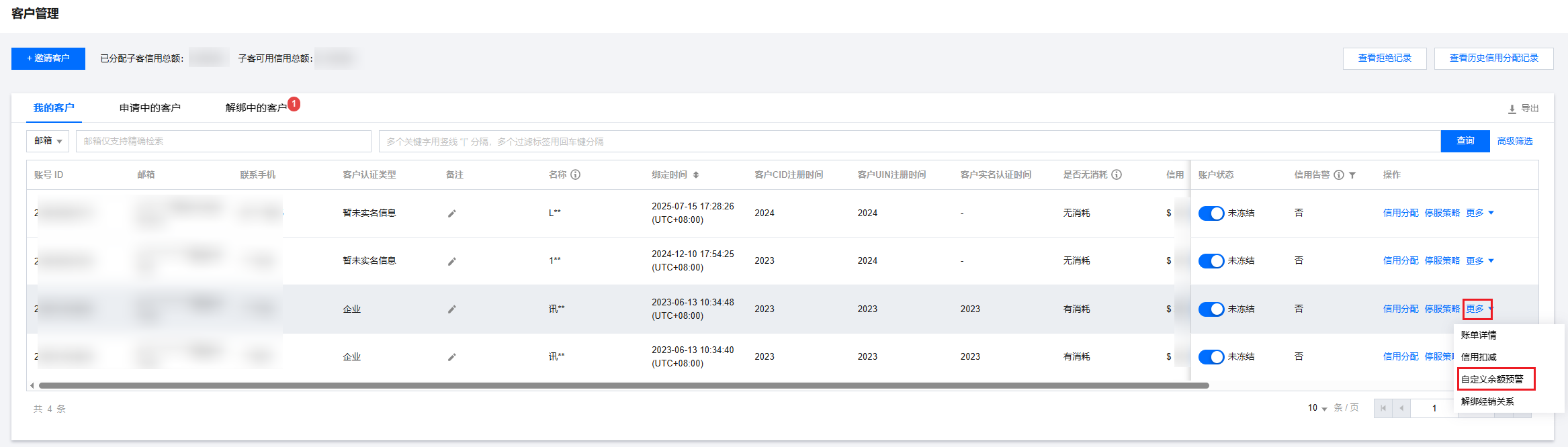Screen dimensions: 1568x447
Task: Click the email exact search input field
Action: coord(223,141)
